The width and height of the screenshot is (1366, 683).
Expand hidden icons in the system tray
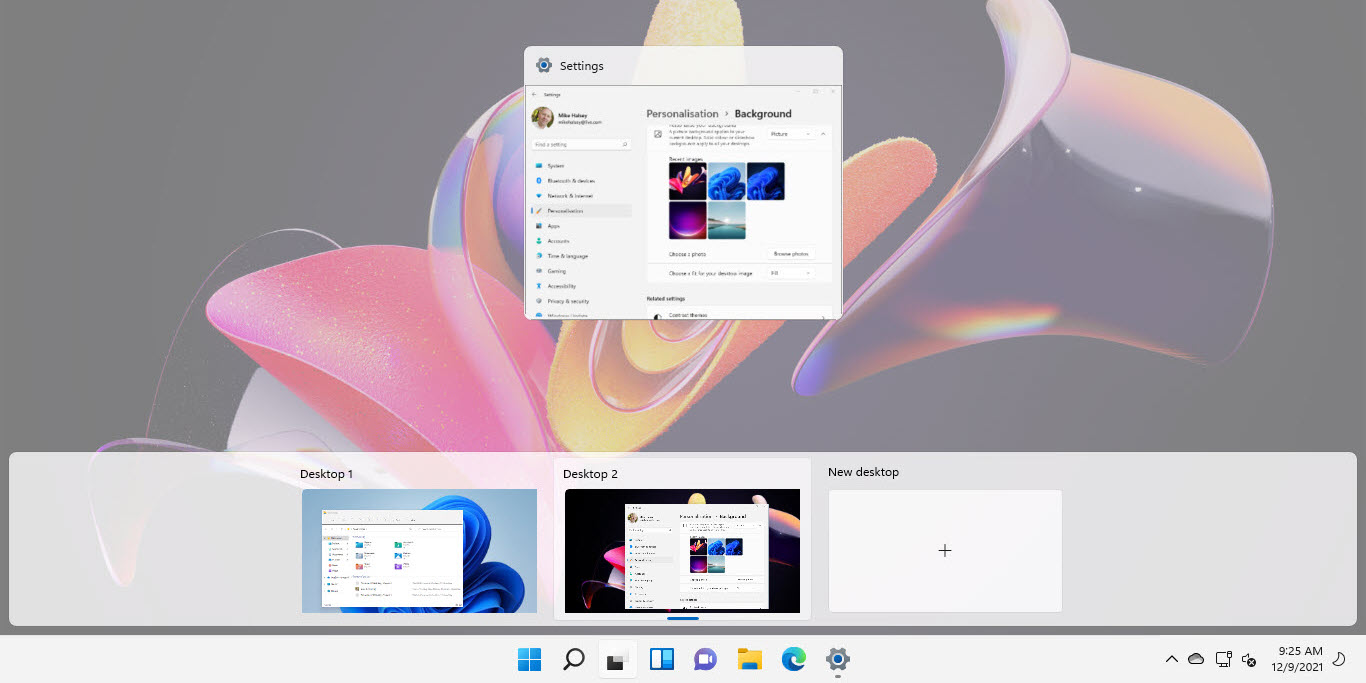tap(1171, 660)
